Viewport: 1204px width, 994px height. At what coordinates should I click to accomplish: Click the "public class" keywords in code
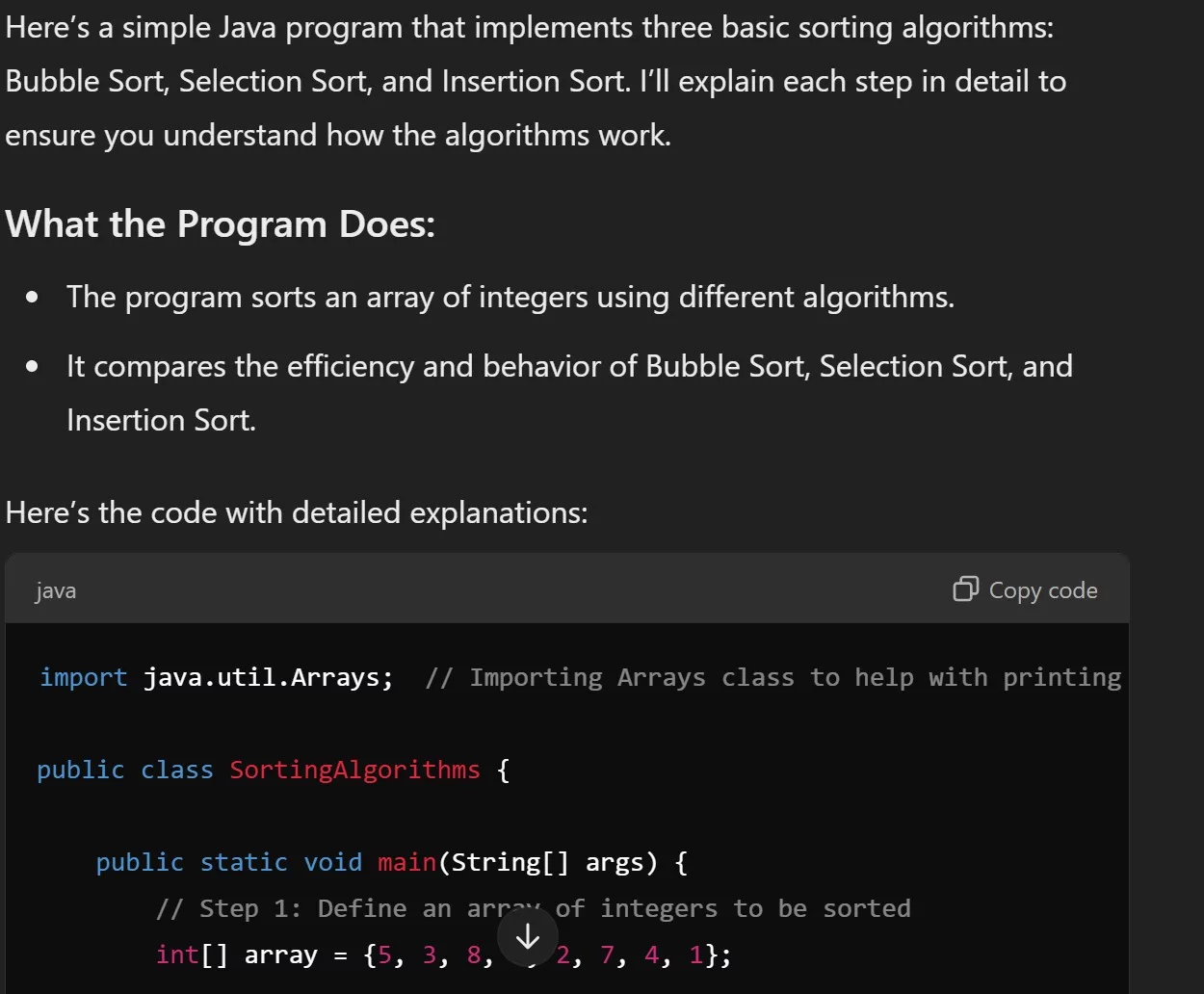click(x=125, y=770)
